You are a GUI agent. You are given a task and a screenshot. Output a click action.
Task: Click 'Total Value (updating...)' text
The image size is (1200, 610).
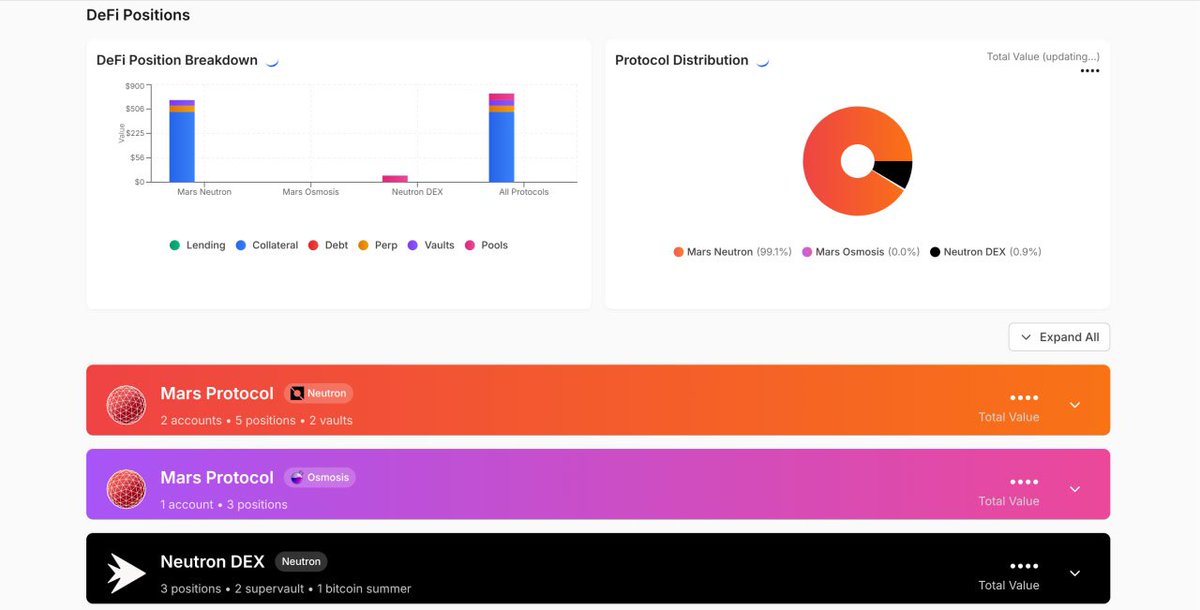click(1043, 57)
